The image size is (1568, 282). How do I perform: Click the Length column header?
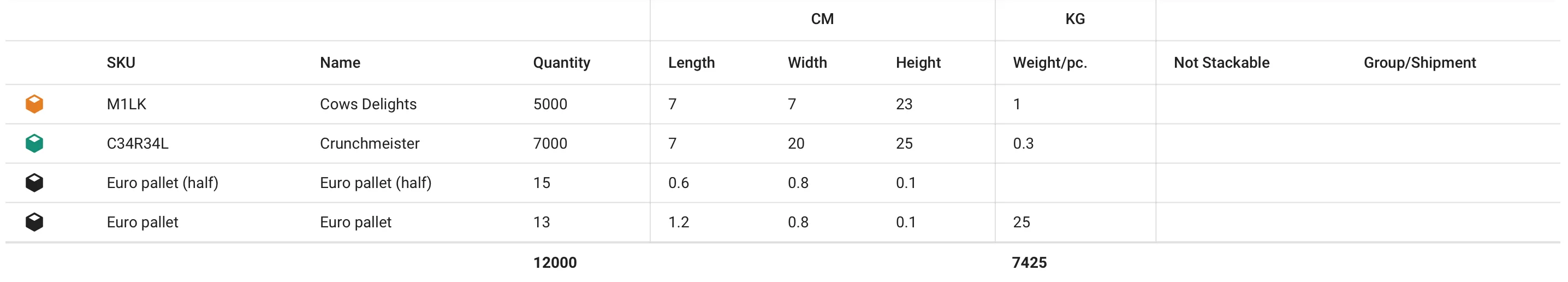click(691, 63)
